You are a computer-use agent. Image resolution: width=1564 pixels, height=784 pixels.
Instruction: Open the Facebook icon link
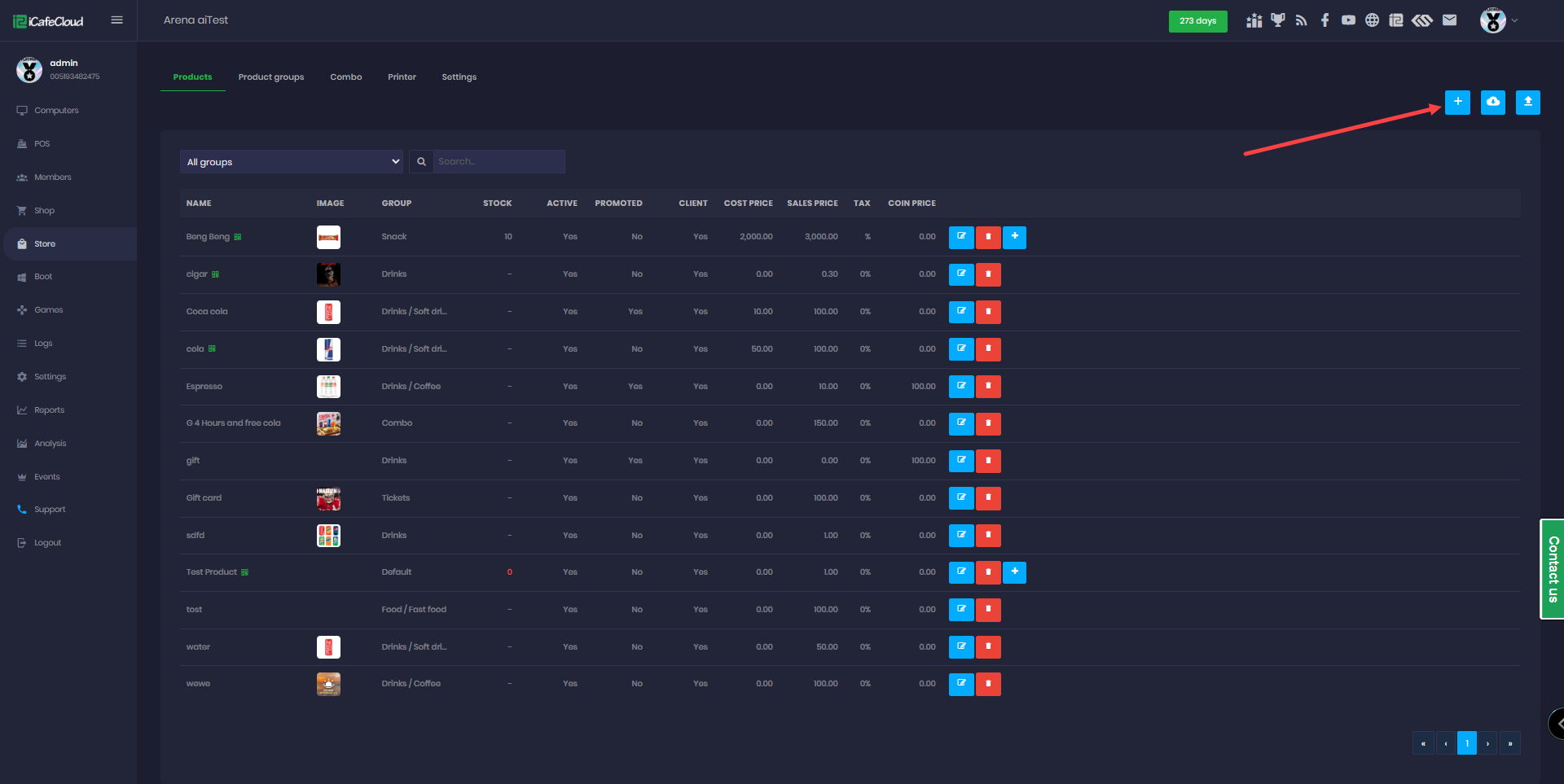tap(1325, 20)
